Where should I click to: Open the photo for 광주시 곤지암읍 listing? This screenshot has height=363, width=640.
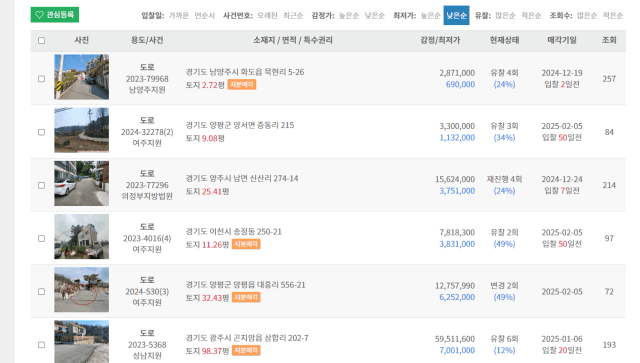[x=82, y=341]
